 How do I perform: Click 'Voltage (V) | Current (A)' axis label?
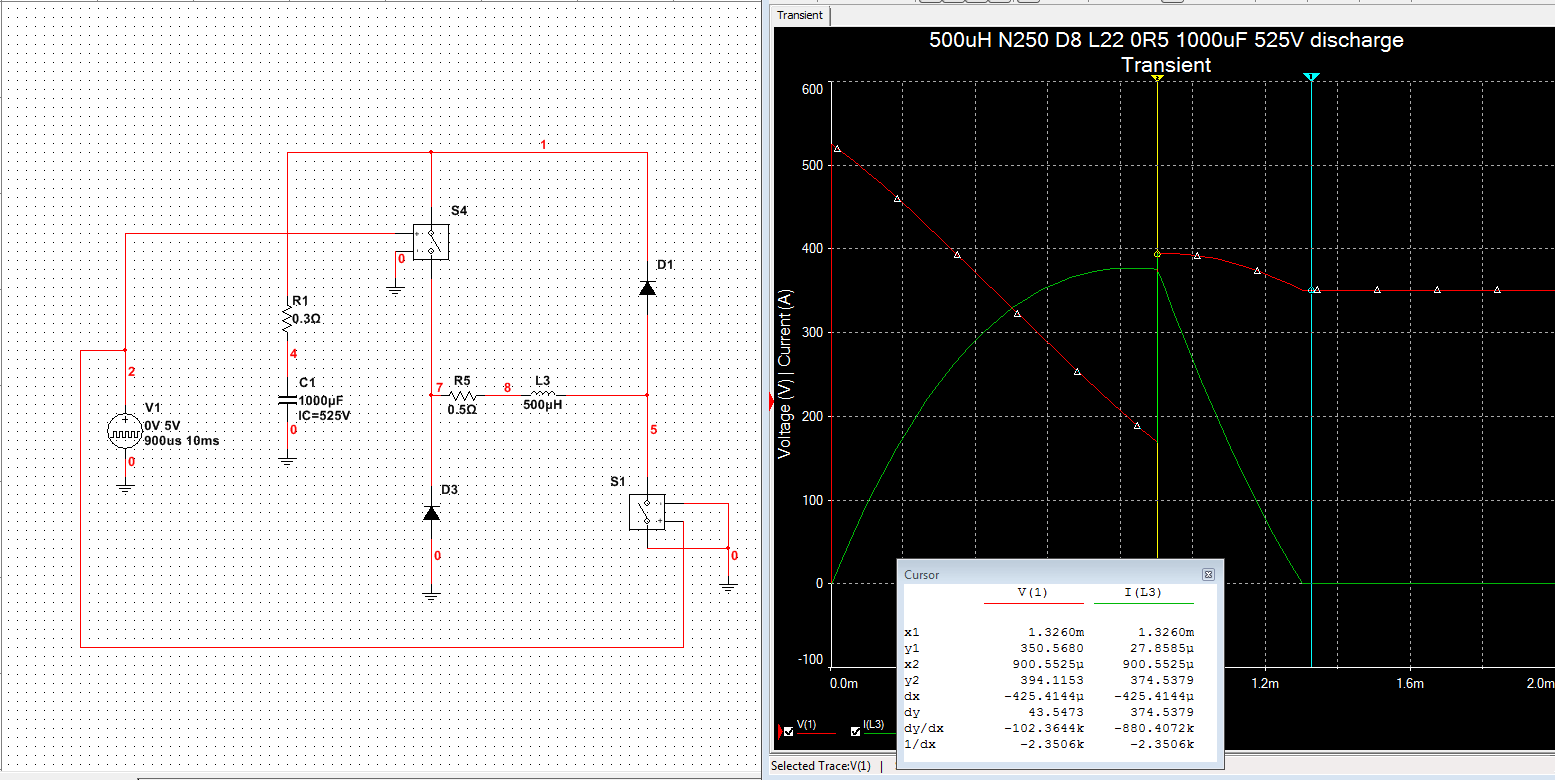click(x=785, y=375)
